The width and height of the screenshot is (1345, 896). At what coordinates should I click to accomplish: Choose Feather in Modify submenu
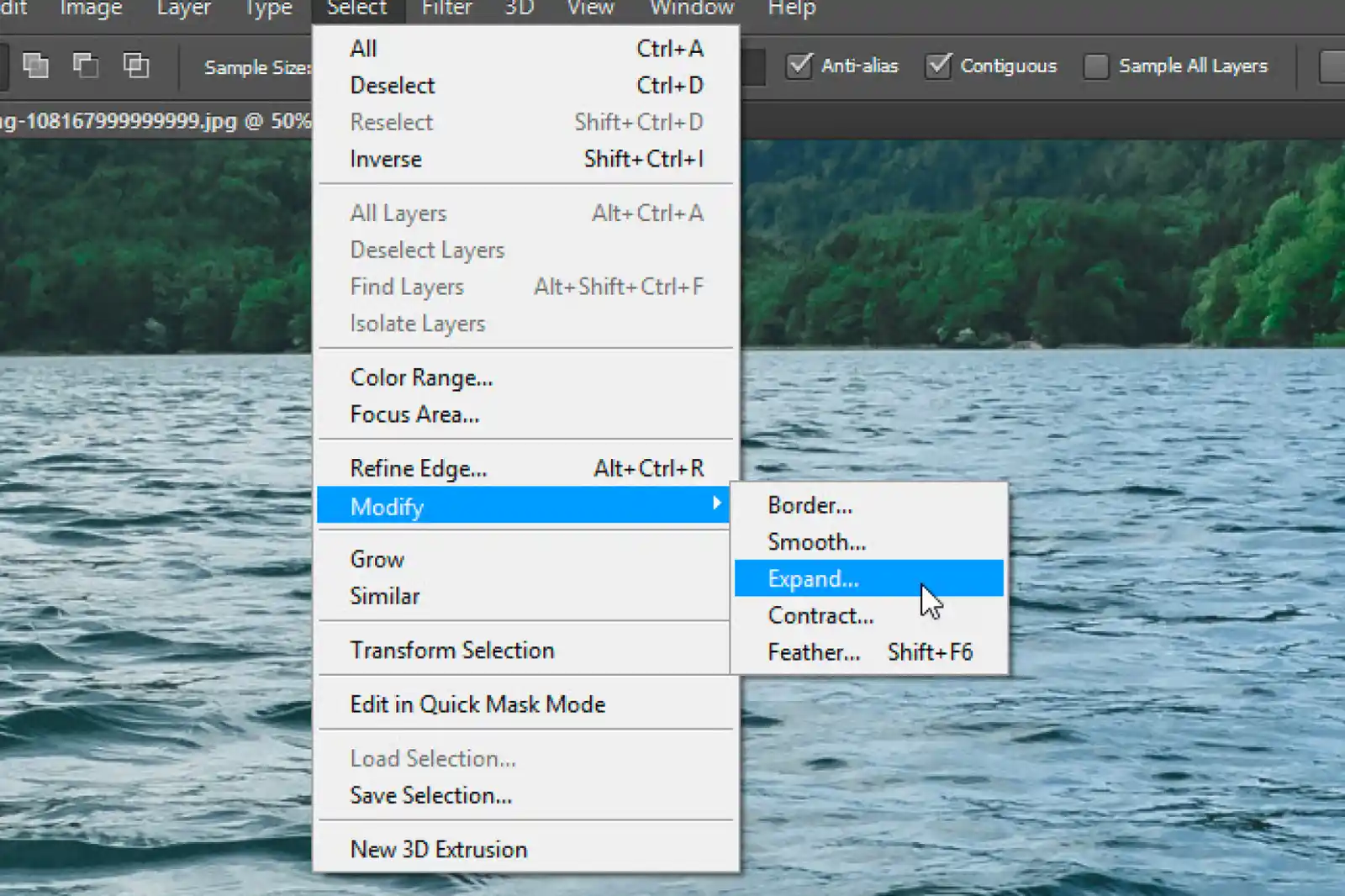(x=869, y=652)
